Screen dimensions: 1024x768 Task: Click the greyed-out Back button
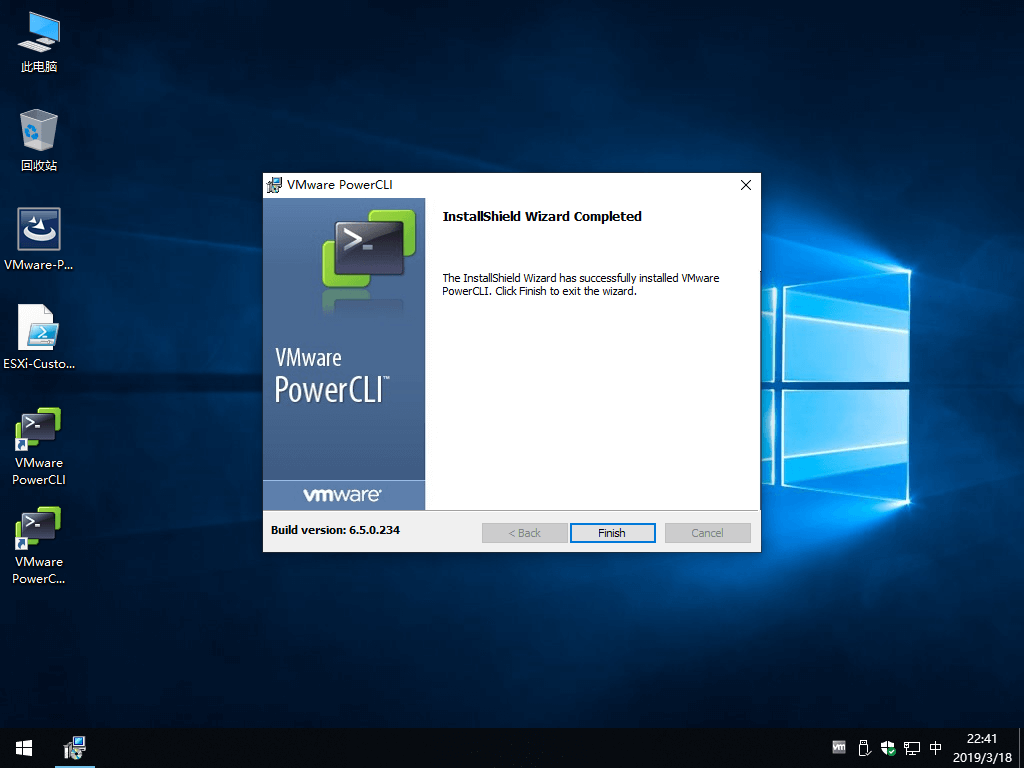[x=524, y=533]
